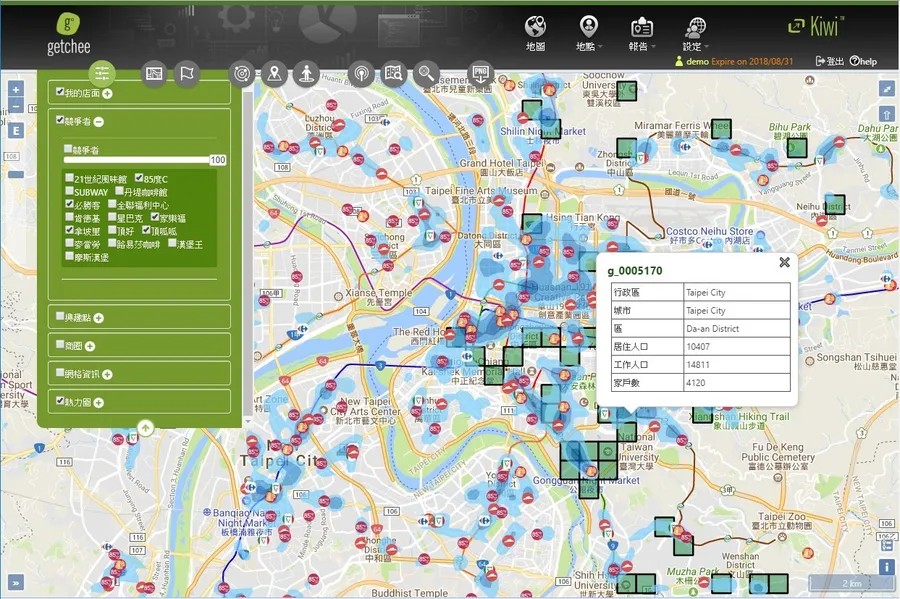Expand the 我的店面 section
This screenshot has height=599, width=900.
pyautogui.click(x=107, y=94)
